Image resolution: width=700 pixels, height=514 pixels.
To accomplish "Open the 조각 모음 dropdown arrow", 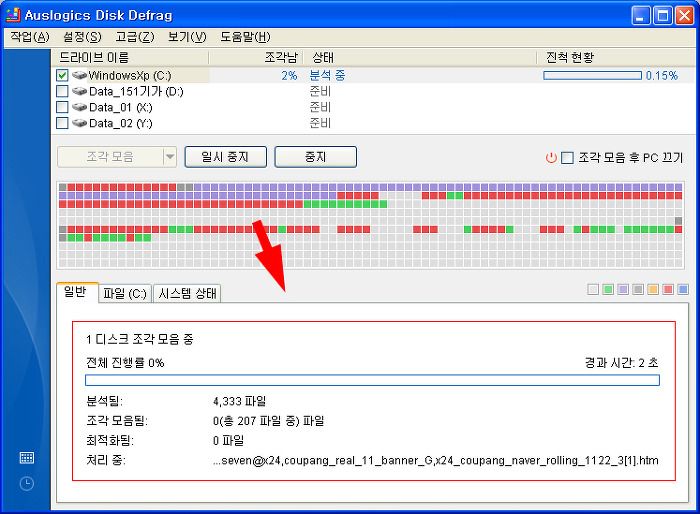I will pyautogui.click(x=170, y=157).
